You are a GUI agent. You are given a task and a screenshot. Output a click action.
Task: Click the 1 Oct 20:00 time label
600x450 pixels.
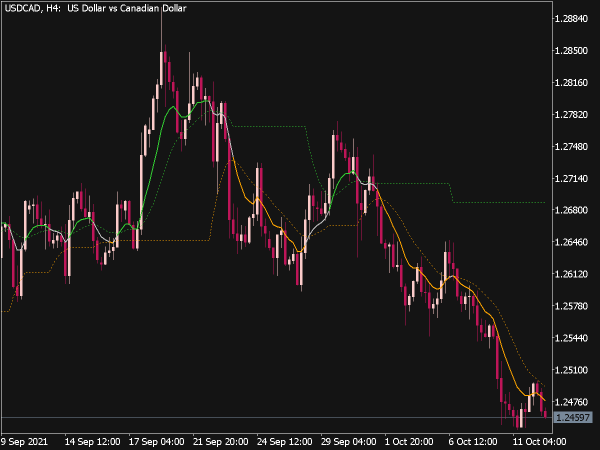[409, 442]
